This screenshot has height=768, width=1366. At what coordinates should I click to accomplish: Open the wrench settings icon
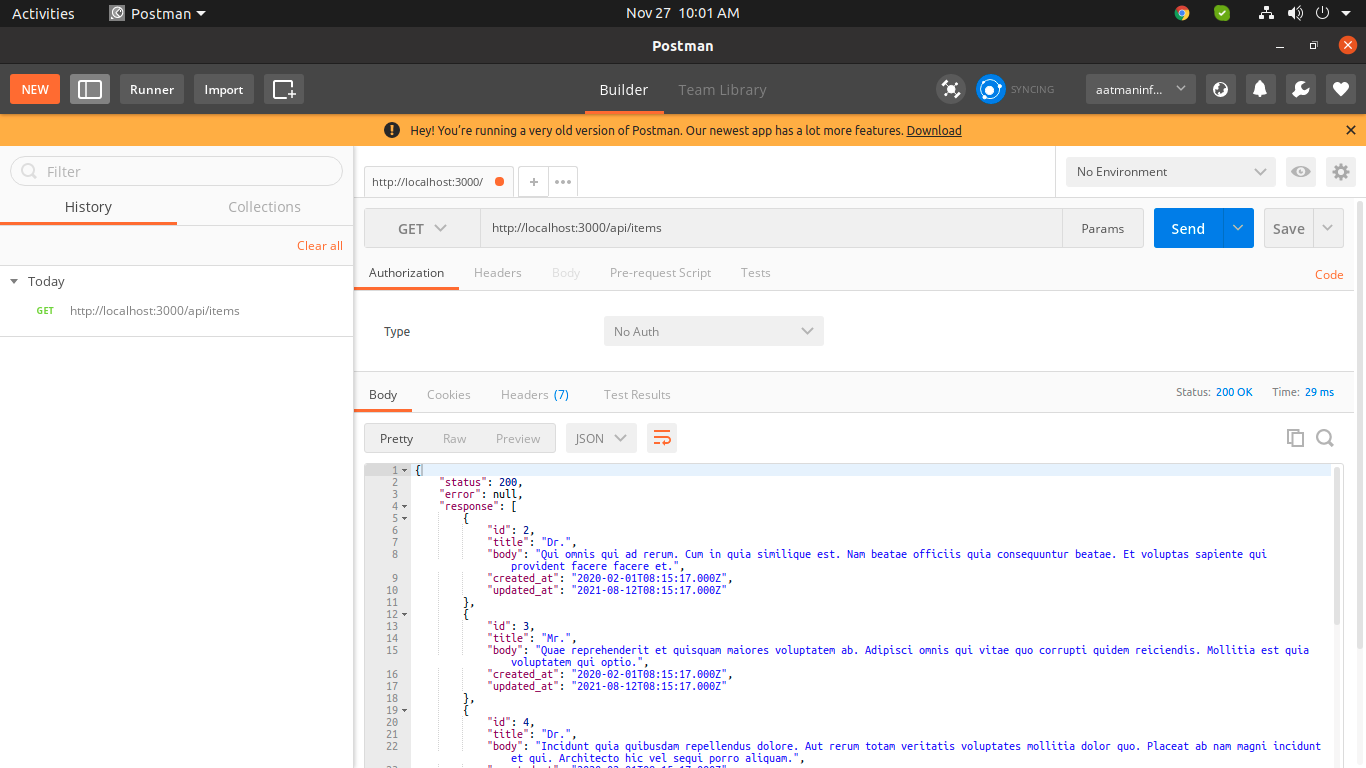point(1300,89)
